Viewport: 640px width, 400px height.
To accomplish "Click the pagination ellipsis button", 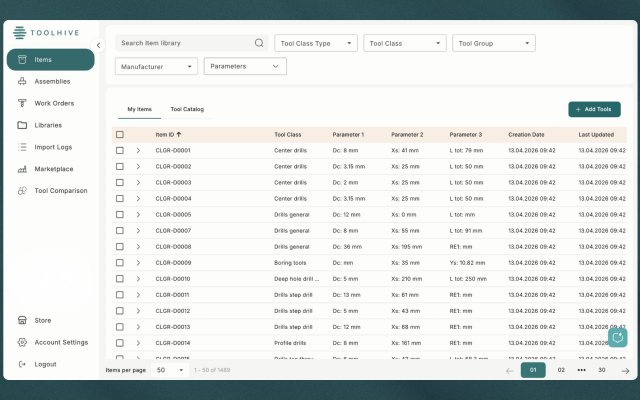I will click(582, 370).
